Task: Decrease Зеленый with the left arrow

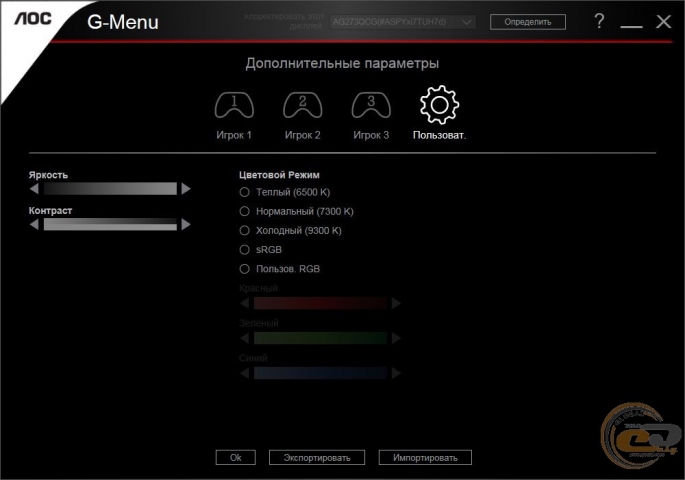Action: point(245,338)
